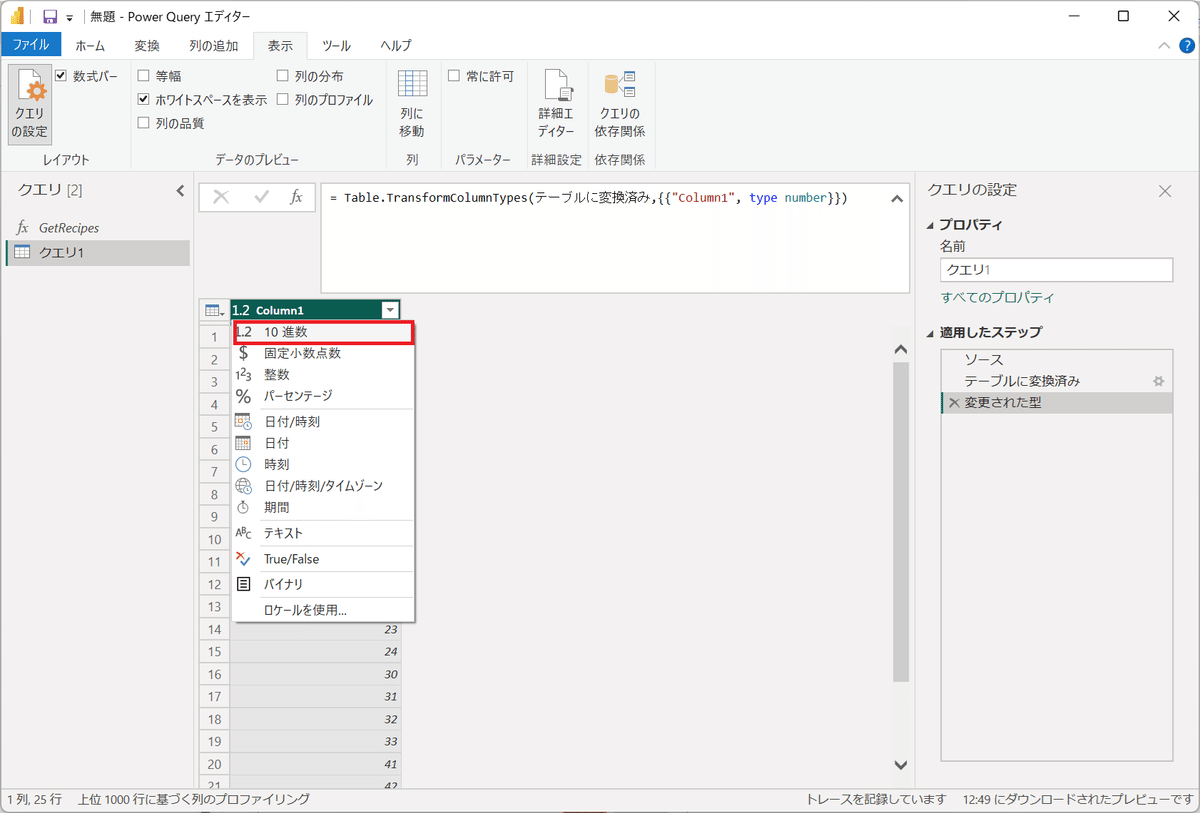This screenshot has height=813, width=1200.
Task: Click scroll up arrow of data grid
Action: [x=900, y=349]
